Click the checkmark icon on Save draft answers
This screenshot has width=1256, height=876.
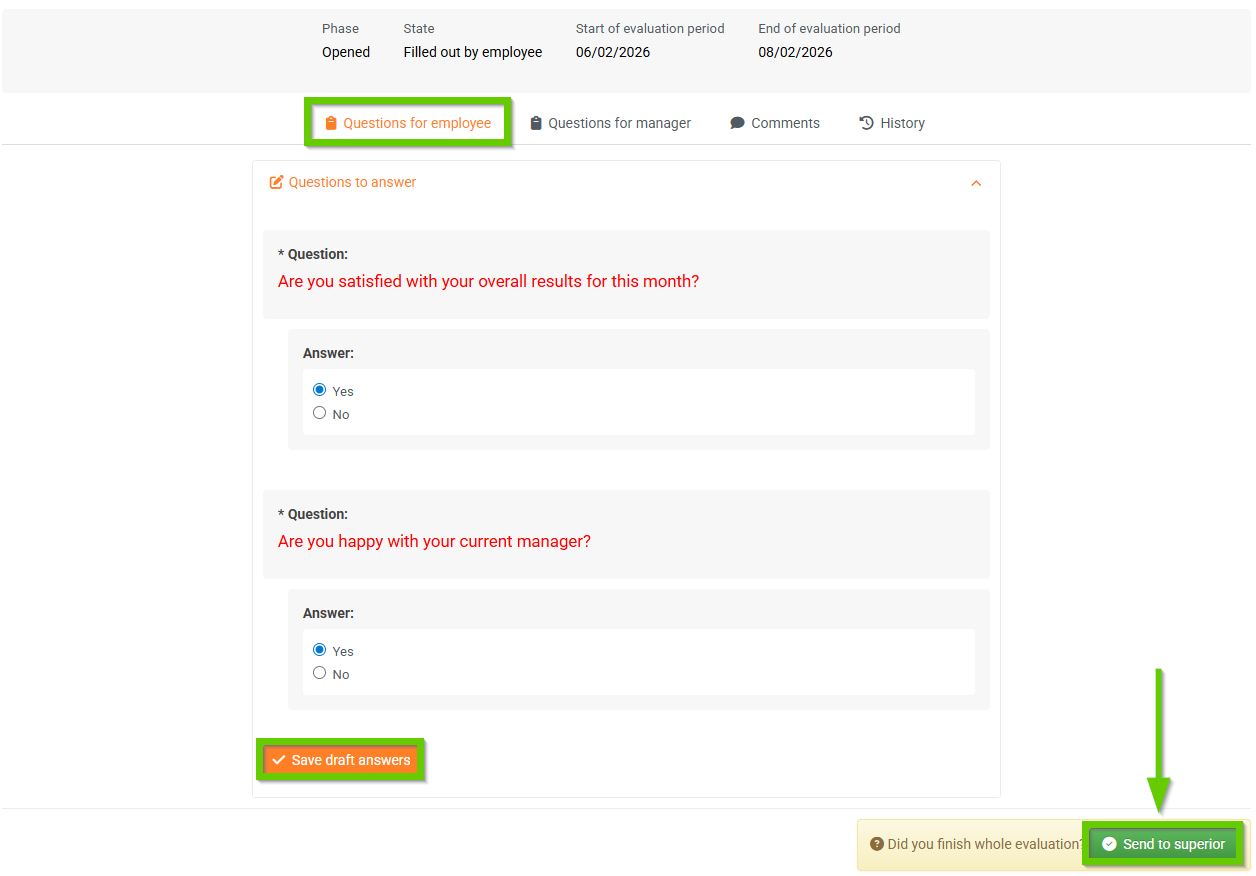click(x=279, y=760)
